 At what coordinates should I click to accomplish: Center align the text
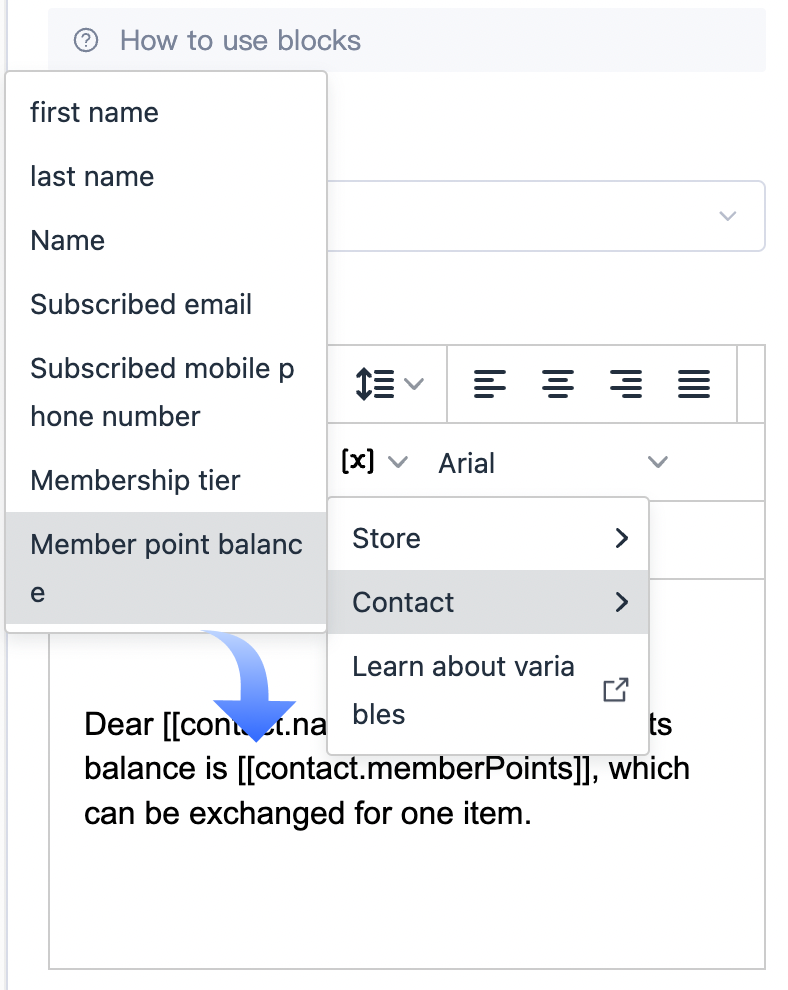(558, 383)
